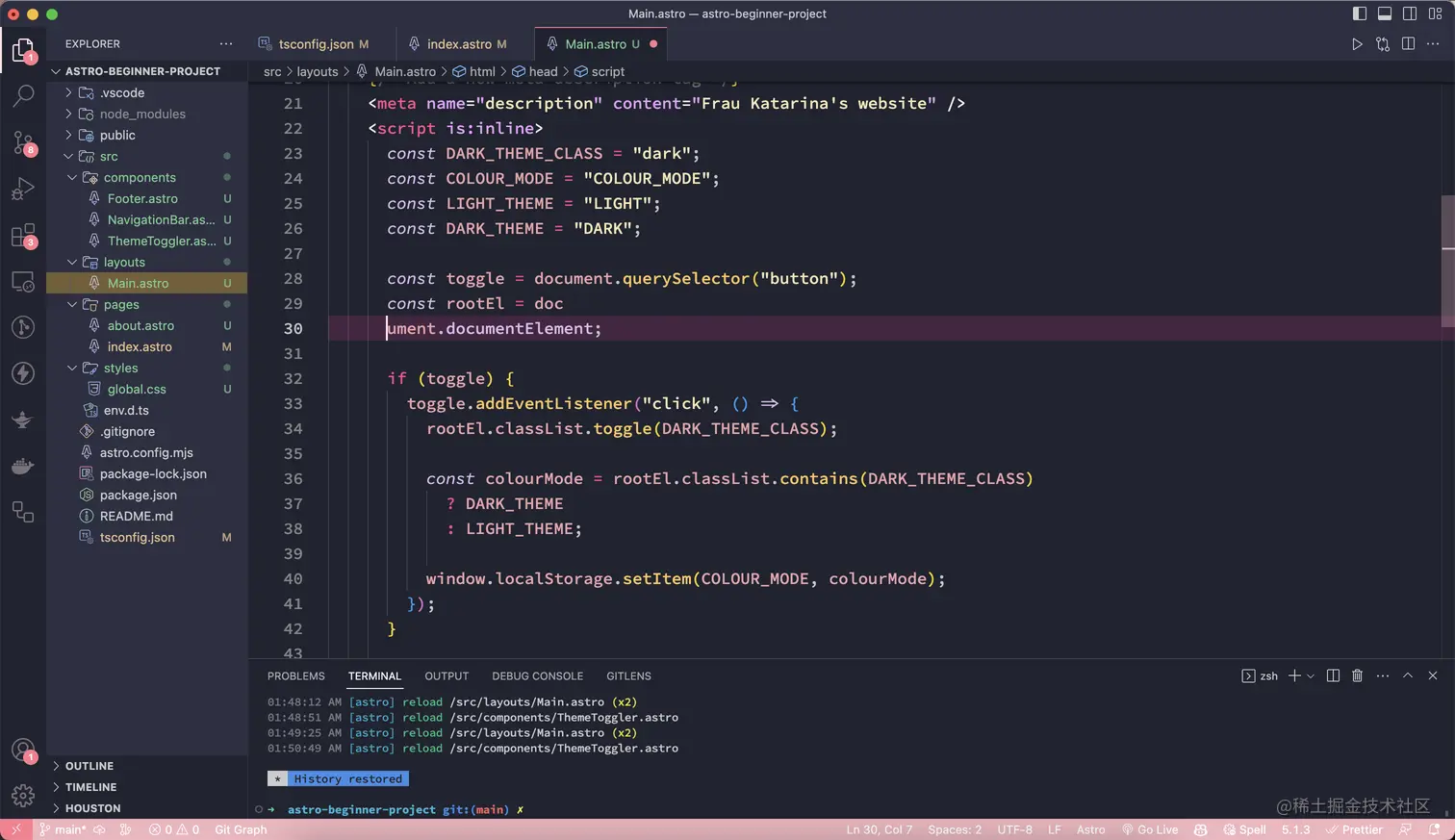Click the html breadcrumb segment
1455x840 pixels.
473,71
